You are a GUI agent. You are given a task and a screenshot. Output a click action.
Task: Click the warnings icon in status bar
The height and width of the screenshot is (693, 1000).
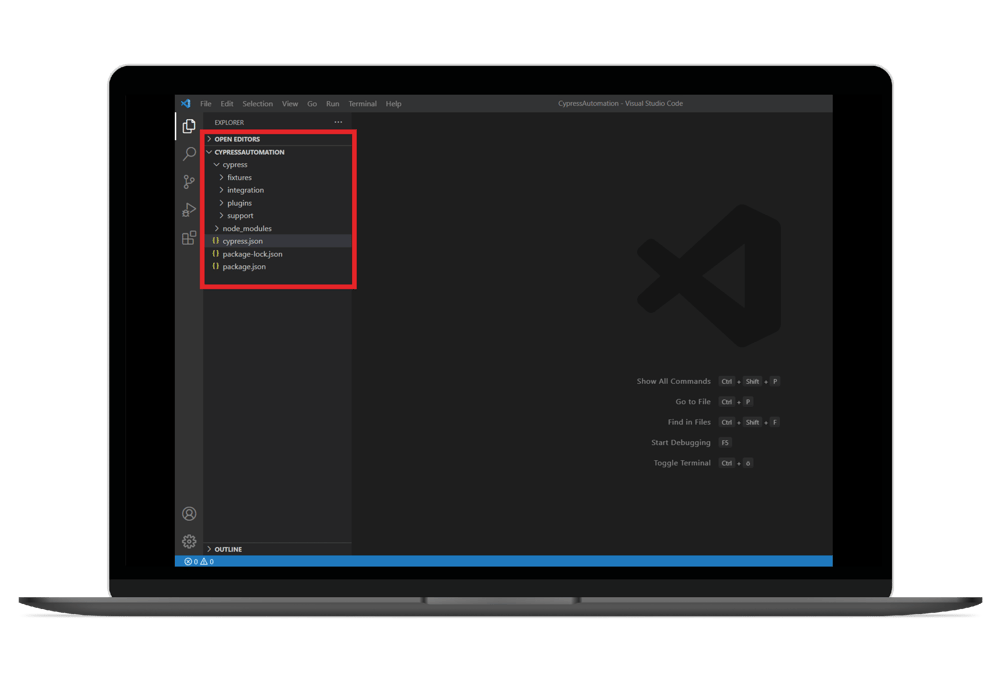click(x=204, y=562)
